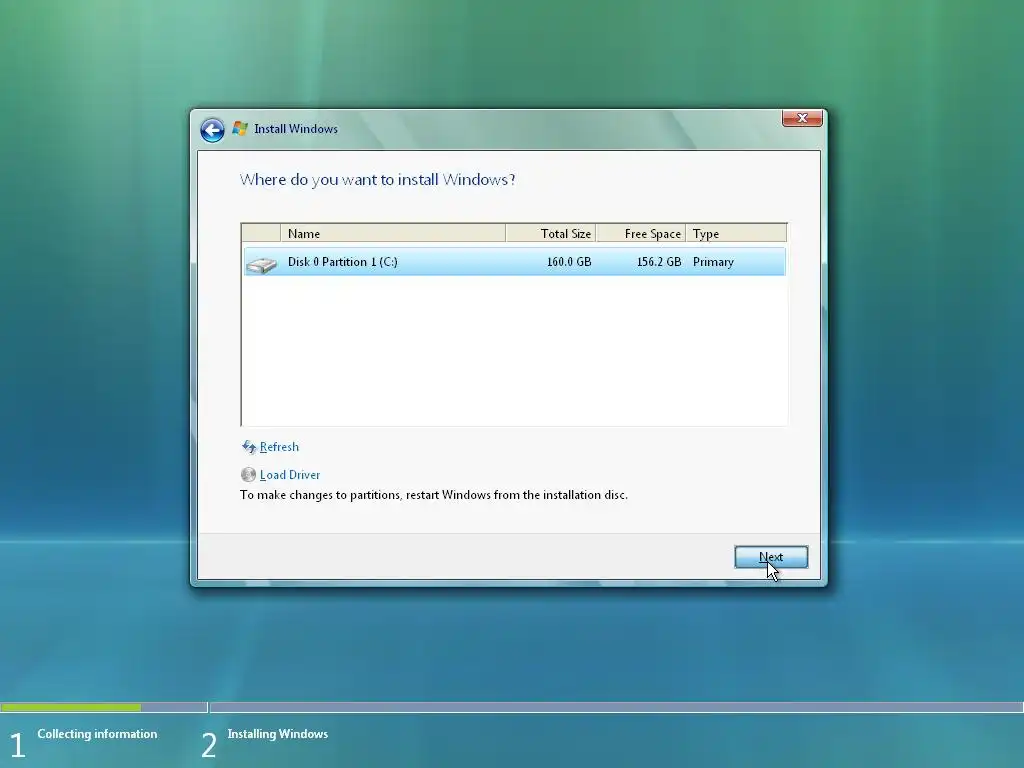Screen dimensions: 1024x768
Task: Click the 160.0 GB total size value
Action: pyautogui.click(x=569, y=262)
